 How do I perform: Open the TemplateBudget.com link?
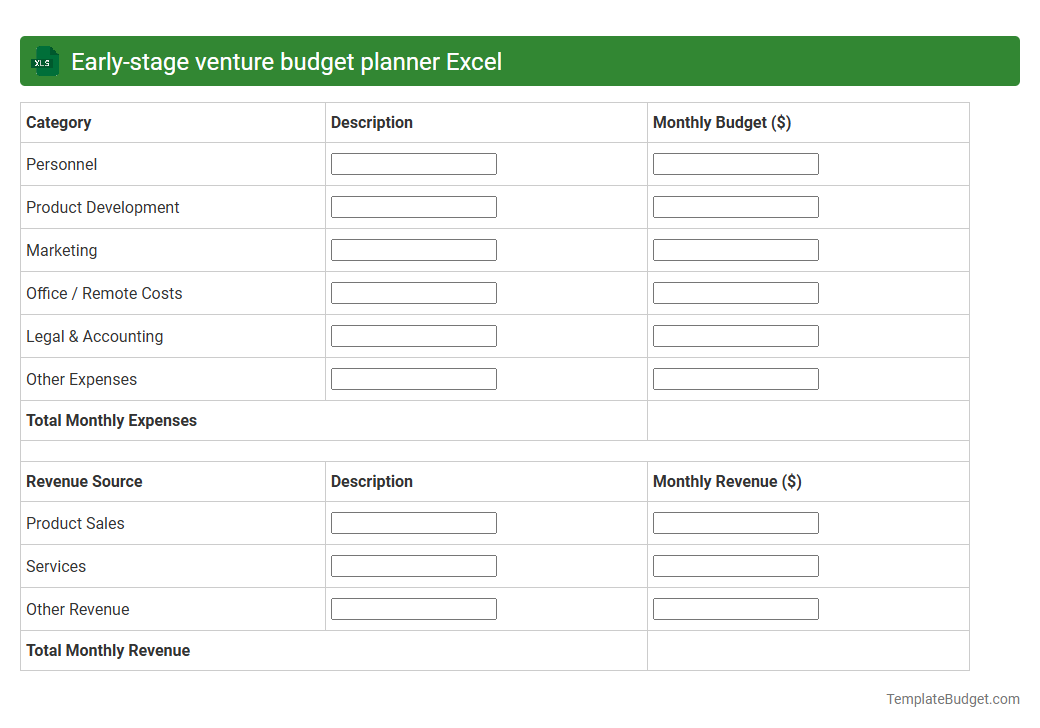[x=952, y=699]
